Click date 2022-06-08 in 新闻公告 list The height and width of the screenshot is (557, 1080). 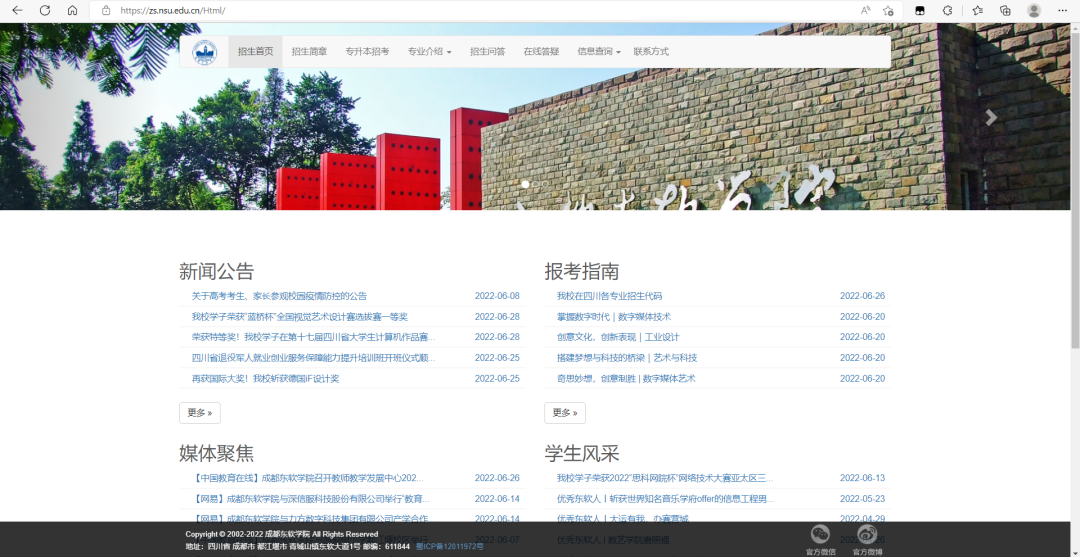coord(497,296)
